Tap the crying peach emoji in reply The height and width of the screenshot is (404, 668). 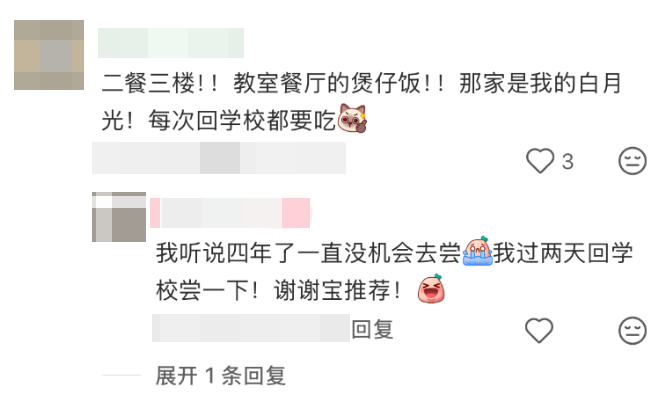pyautogui.click(x=478, y=251)
